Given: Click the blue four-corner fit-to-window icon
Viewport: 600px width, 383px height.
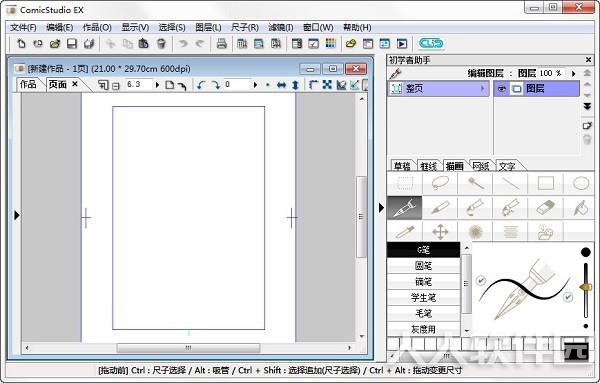Looking at the screenshot, I should tap(327, 85).
